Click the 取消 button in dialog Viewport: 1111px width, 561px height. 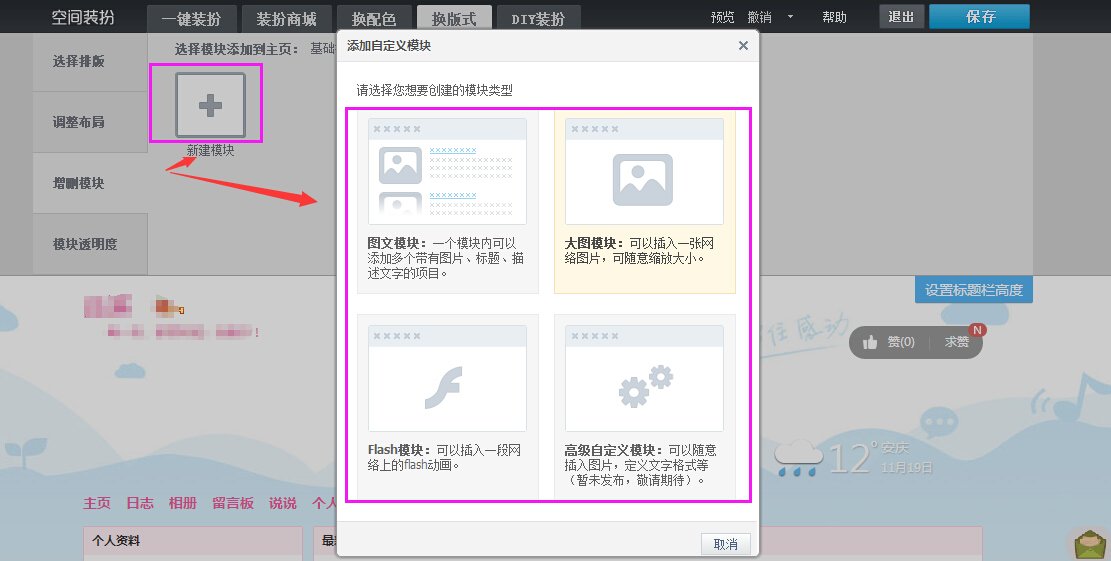coord(726,544)
